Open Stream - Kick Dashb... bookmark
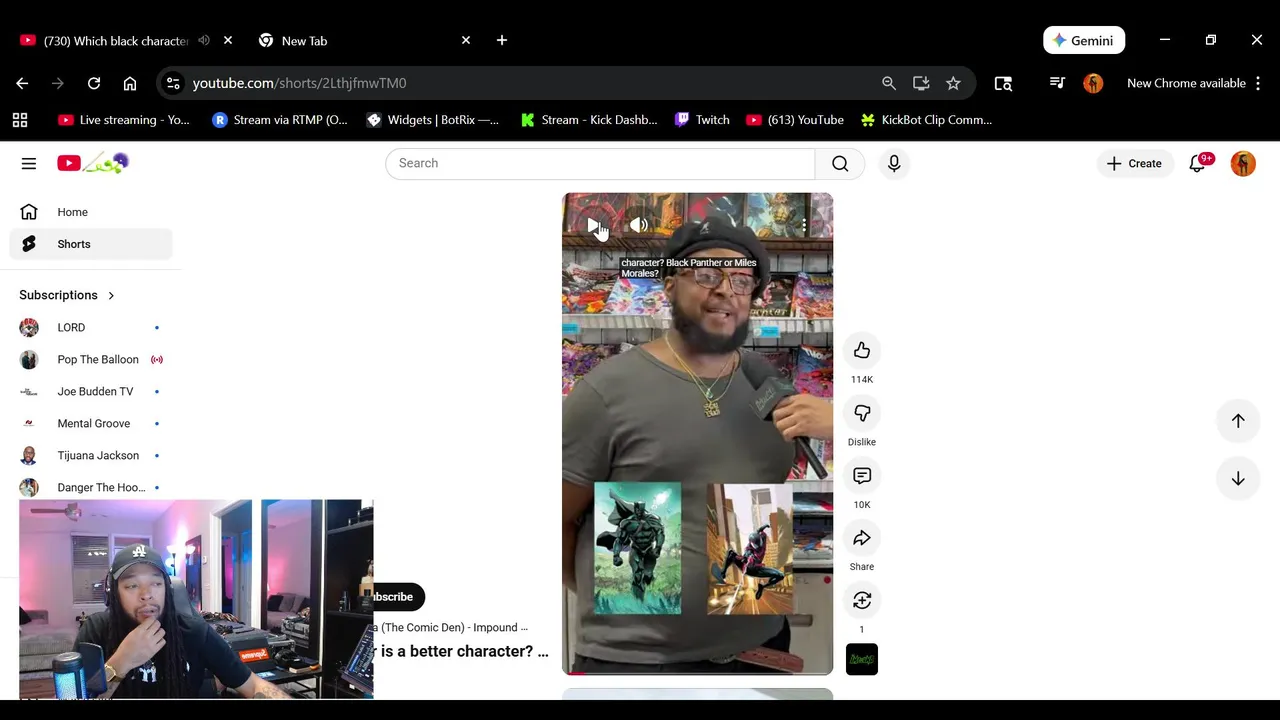 [x=589, y=120]
